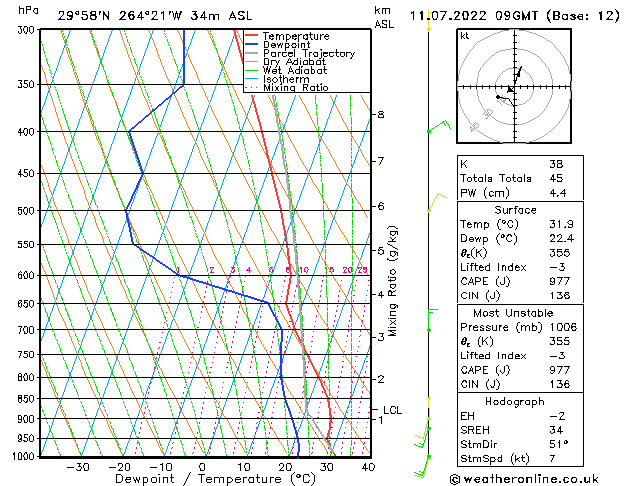629x486 pixels.
Task: Click the surface Dewp value 22.4
Action: click(561, 239)
